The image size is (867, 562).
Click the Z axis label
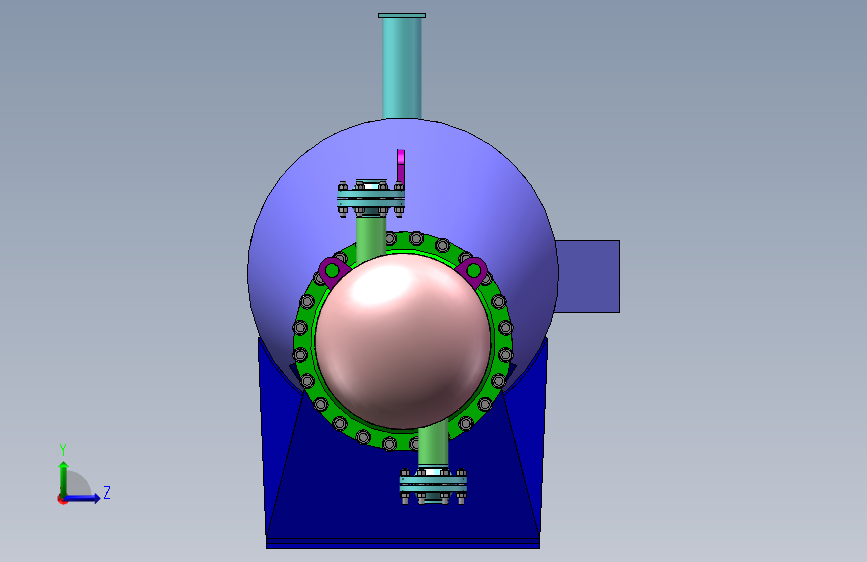[x=107, y=492]
